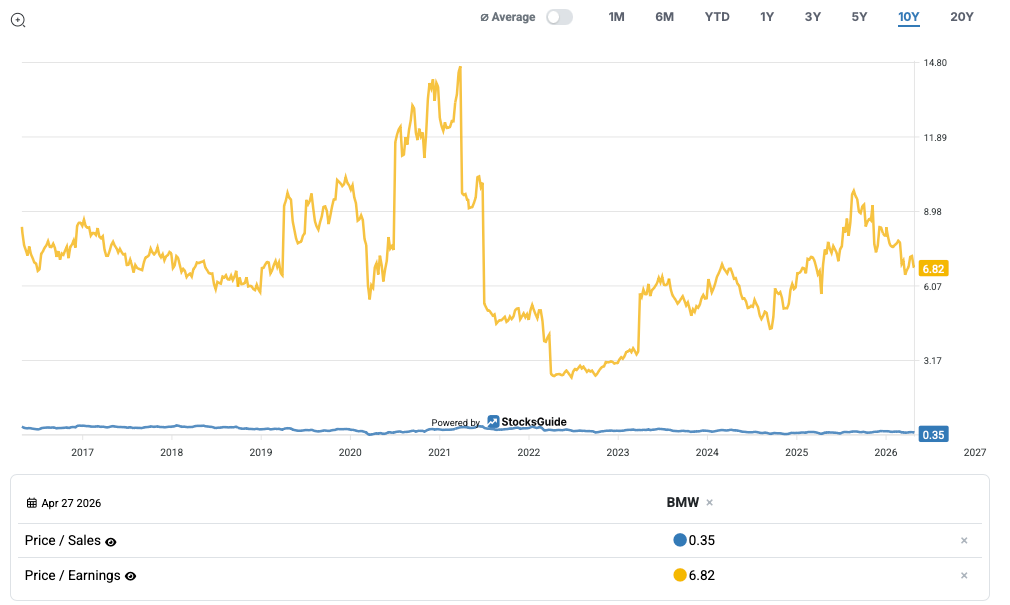Toggle Price / Sales visibility eye
Image resolution: width=1010 pixels, height=605 pixels.
point(111,542)
